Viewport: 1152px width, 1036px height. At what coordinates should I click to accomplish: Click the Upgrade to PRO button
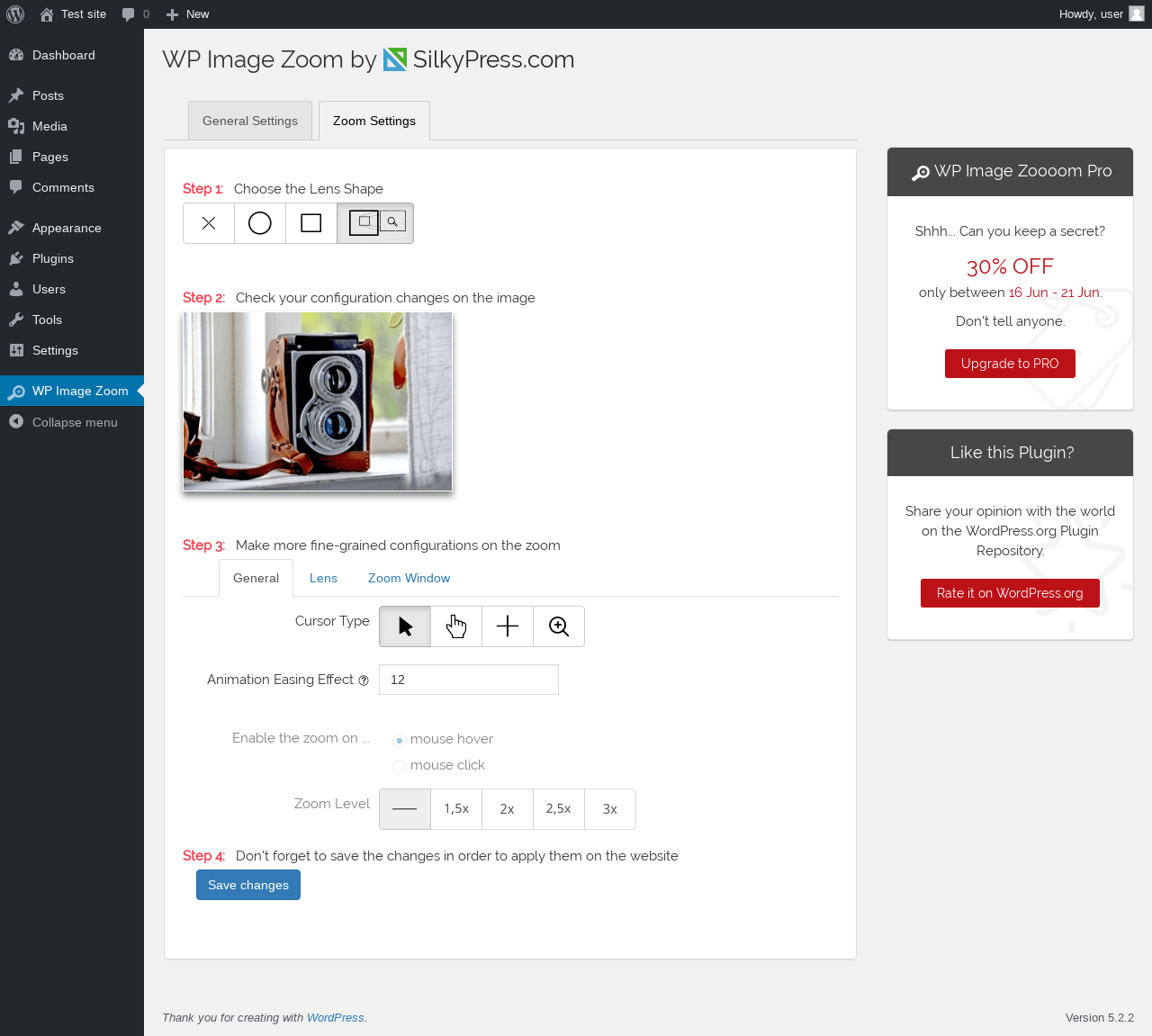click(x=1010, y=364)
